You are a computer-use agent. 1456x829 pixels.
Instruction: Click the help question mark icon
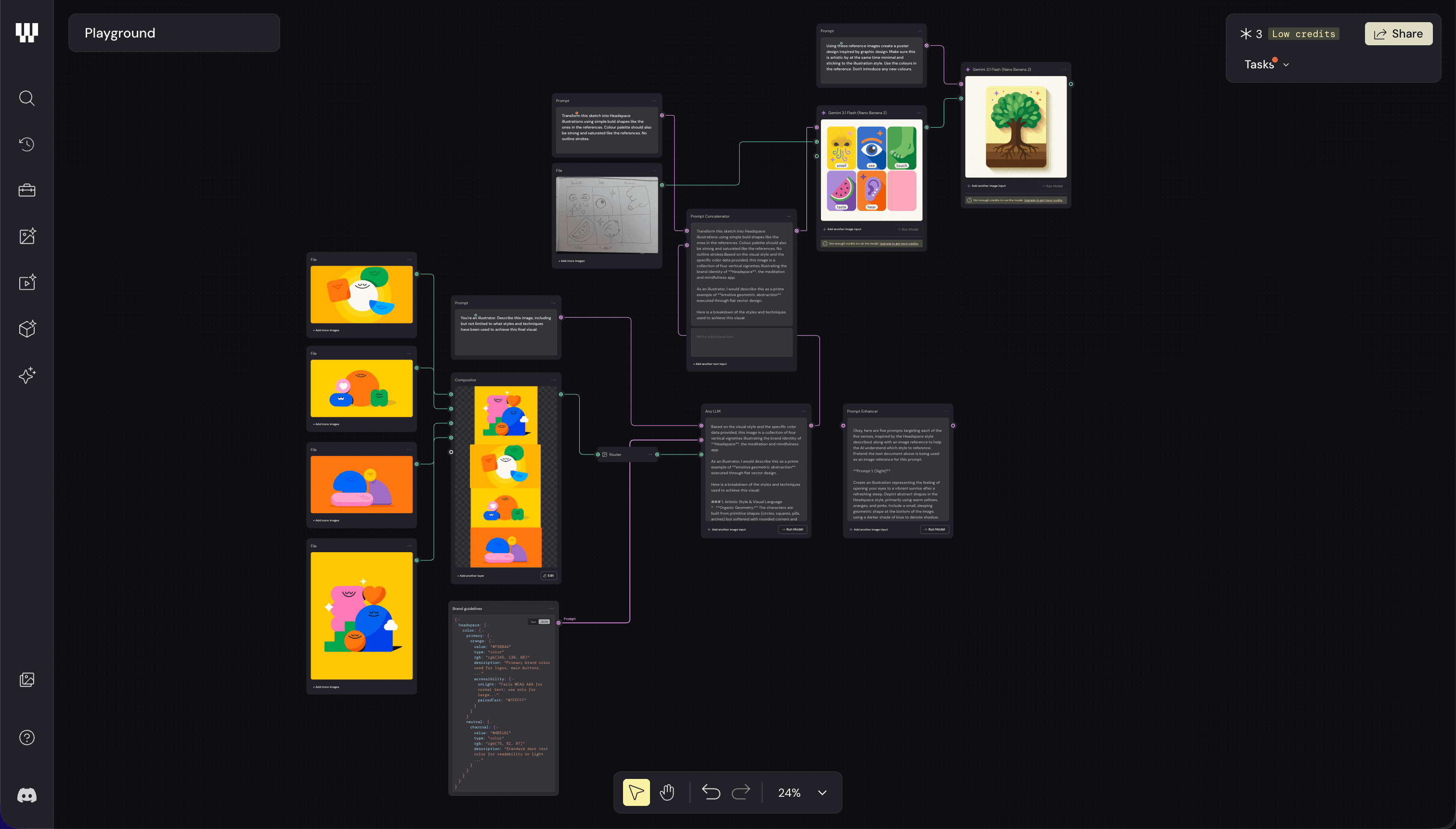point(27,738)
